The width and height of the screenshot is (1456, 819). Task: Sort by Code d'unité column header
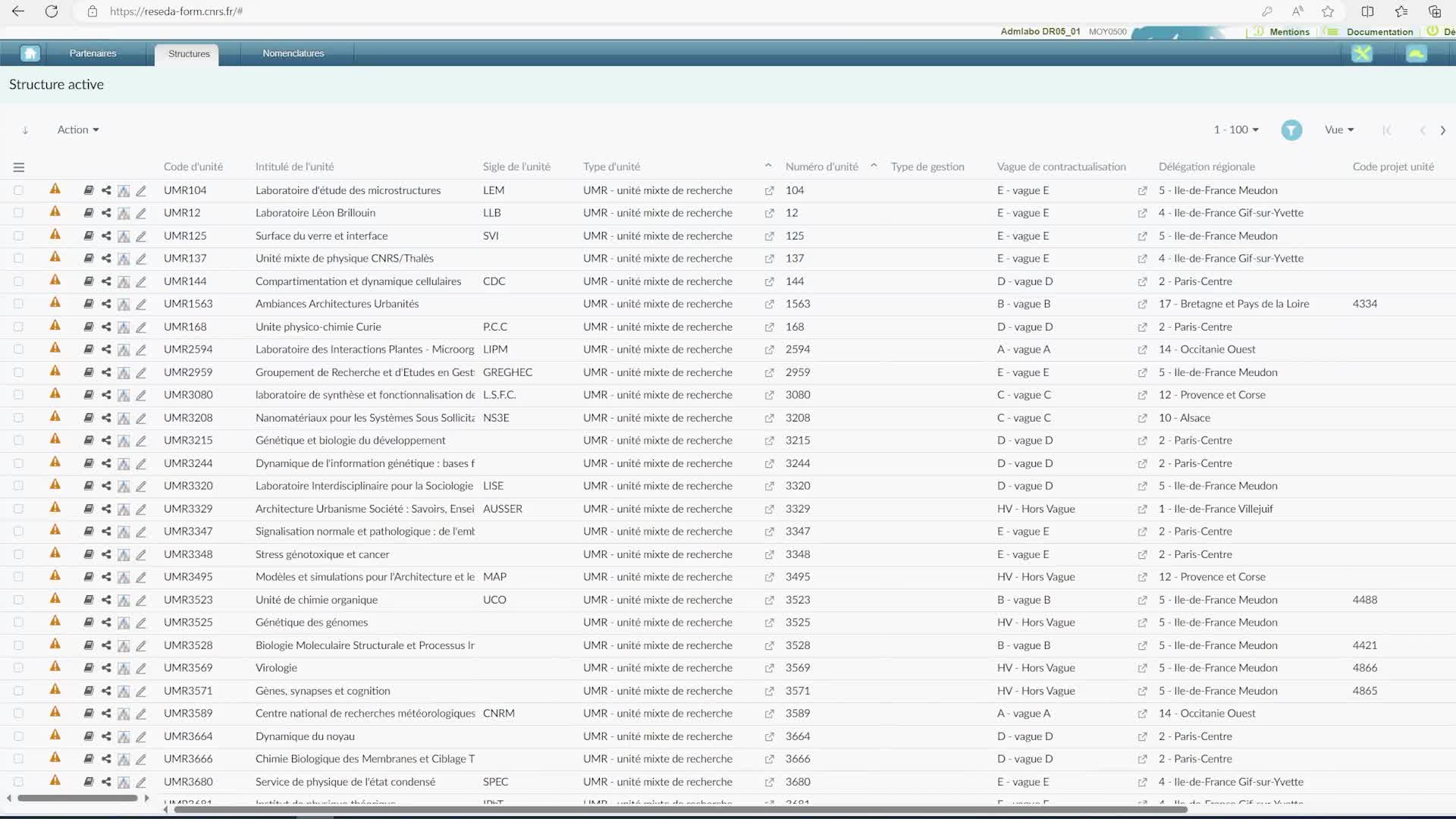coord(193,167)
